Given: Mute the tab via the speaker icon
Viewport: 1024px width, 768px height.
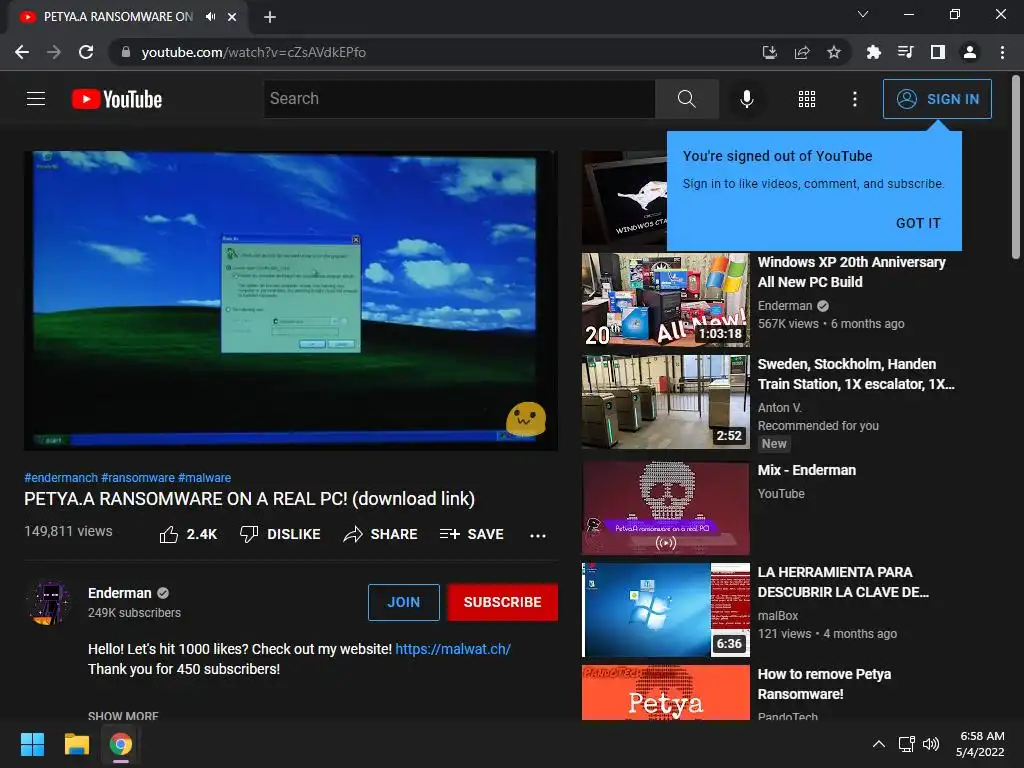Looking at the screenshot, I should coord(210,17).
